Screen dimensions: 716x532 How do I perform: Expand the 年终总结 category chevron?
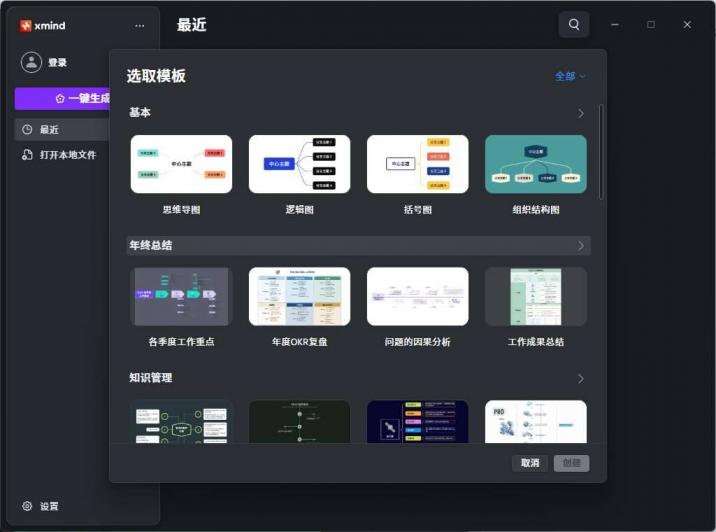[x=581, y=246]
